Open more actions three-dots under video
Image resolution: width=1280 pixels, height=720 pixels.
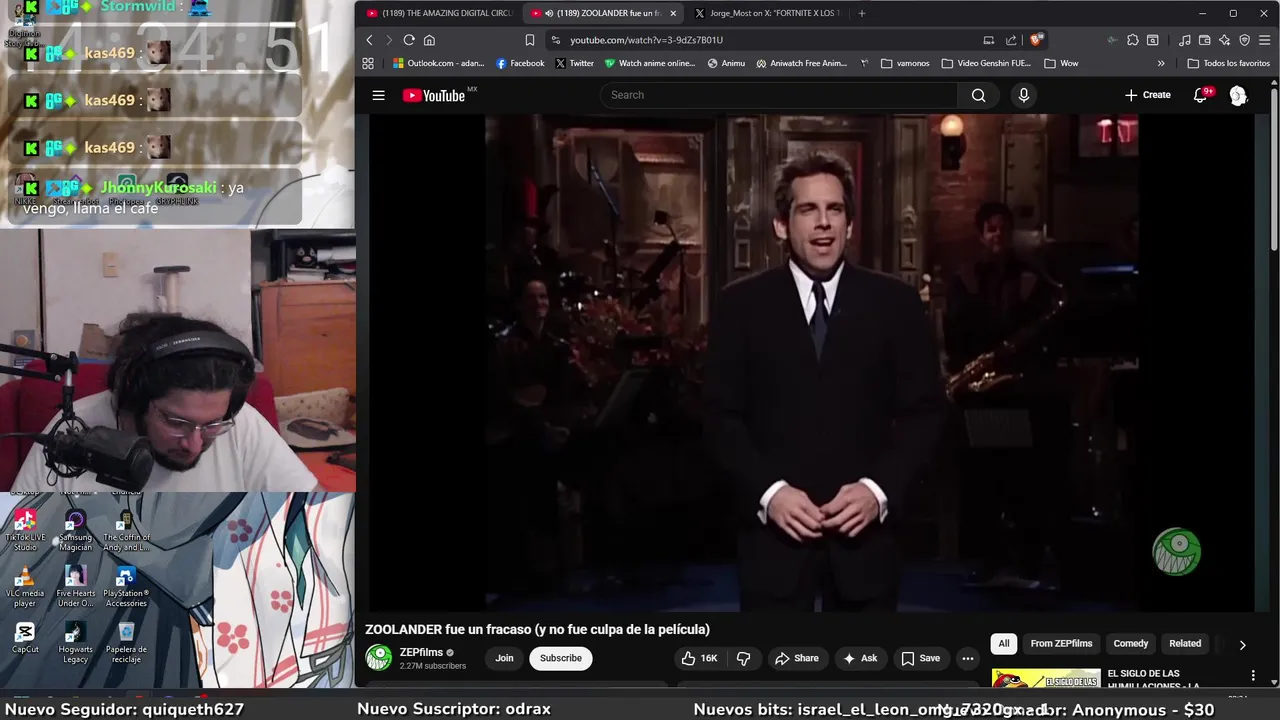pyautogui.click(x=967, y=658)
